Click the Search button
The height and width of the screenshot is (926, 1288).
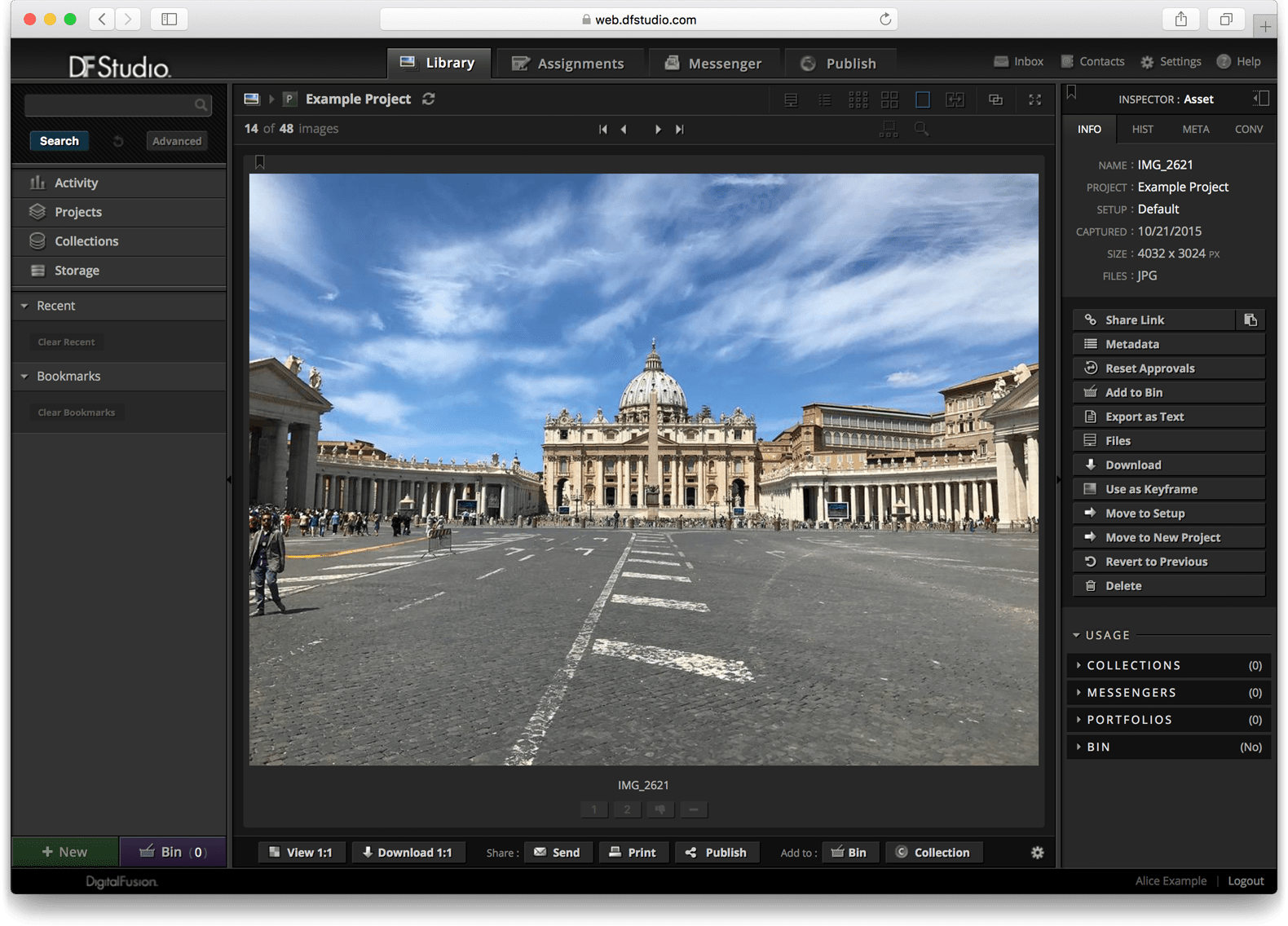click(60, 141)
